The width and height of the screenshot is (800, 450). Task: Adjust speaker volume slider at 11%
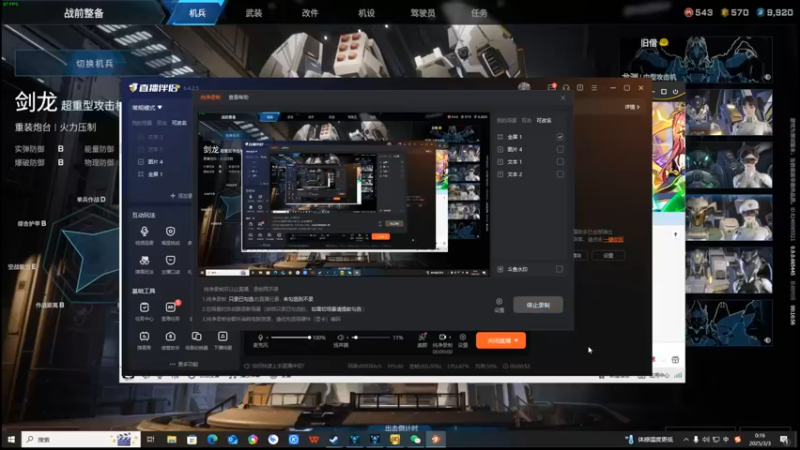point(370,338)
